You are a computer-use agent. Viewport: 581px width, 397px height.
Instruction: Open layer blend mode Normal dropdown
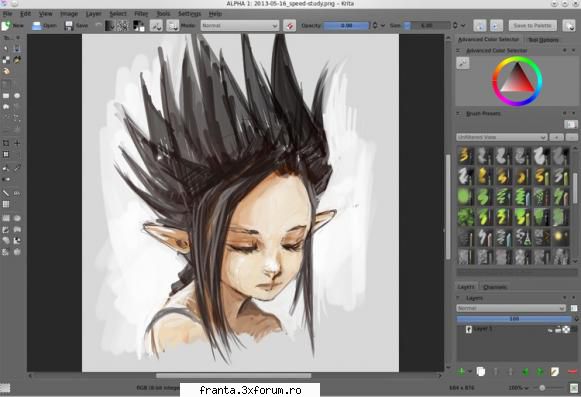511,308
